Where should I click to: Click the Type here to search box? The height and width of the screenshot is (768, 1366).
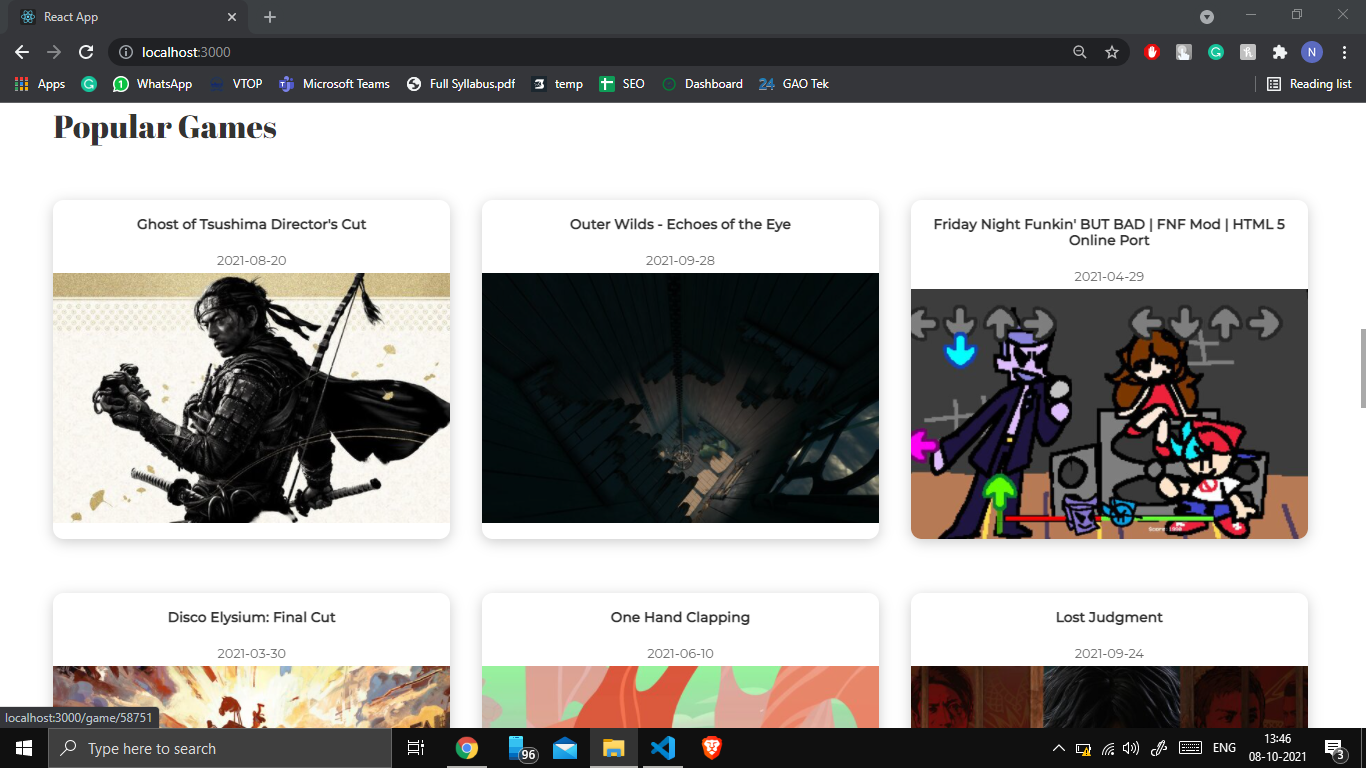220,748
